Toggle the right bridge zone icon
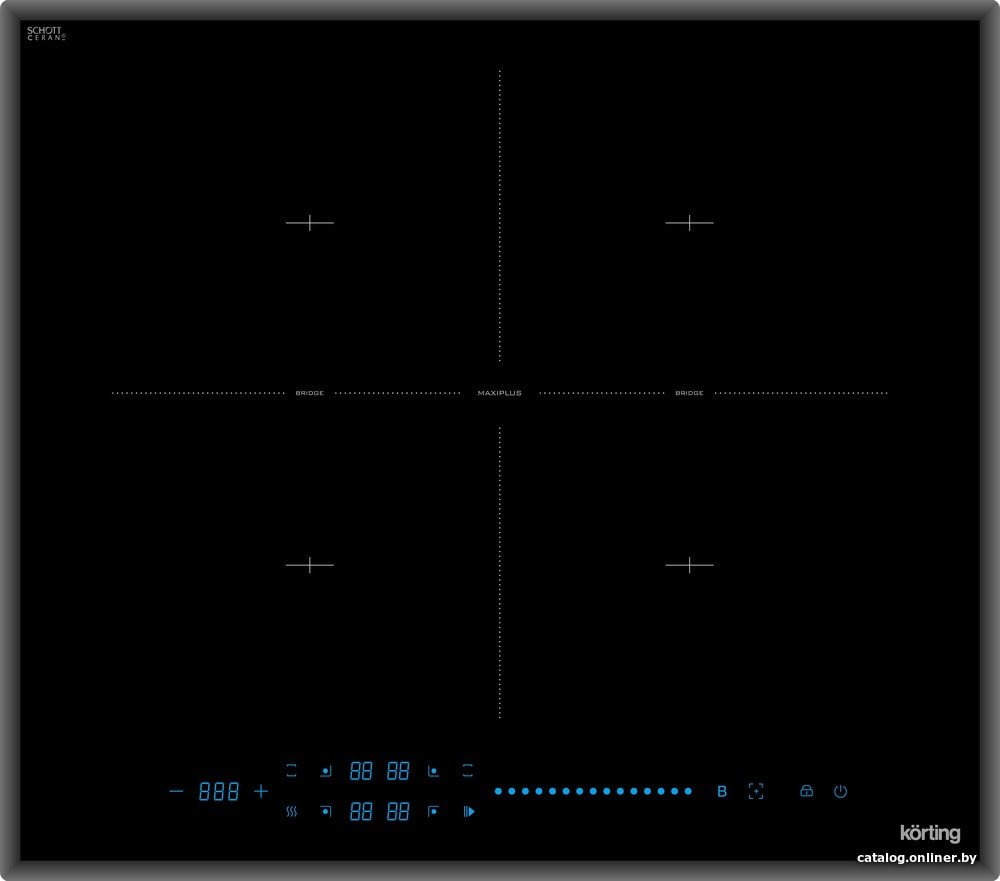 (467, 771)
